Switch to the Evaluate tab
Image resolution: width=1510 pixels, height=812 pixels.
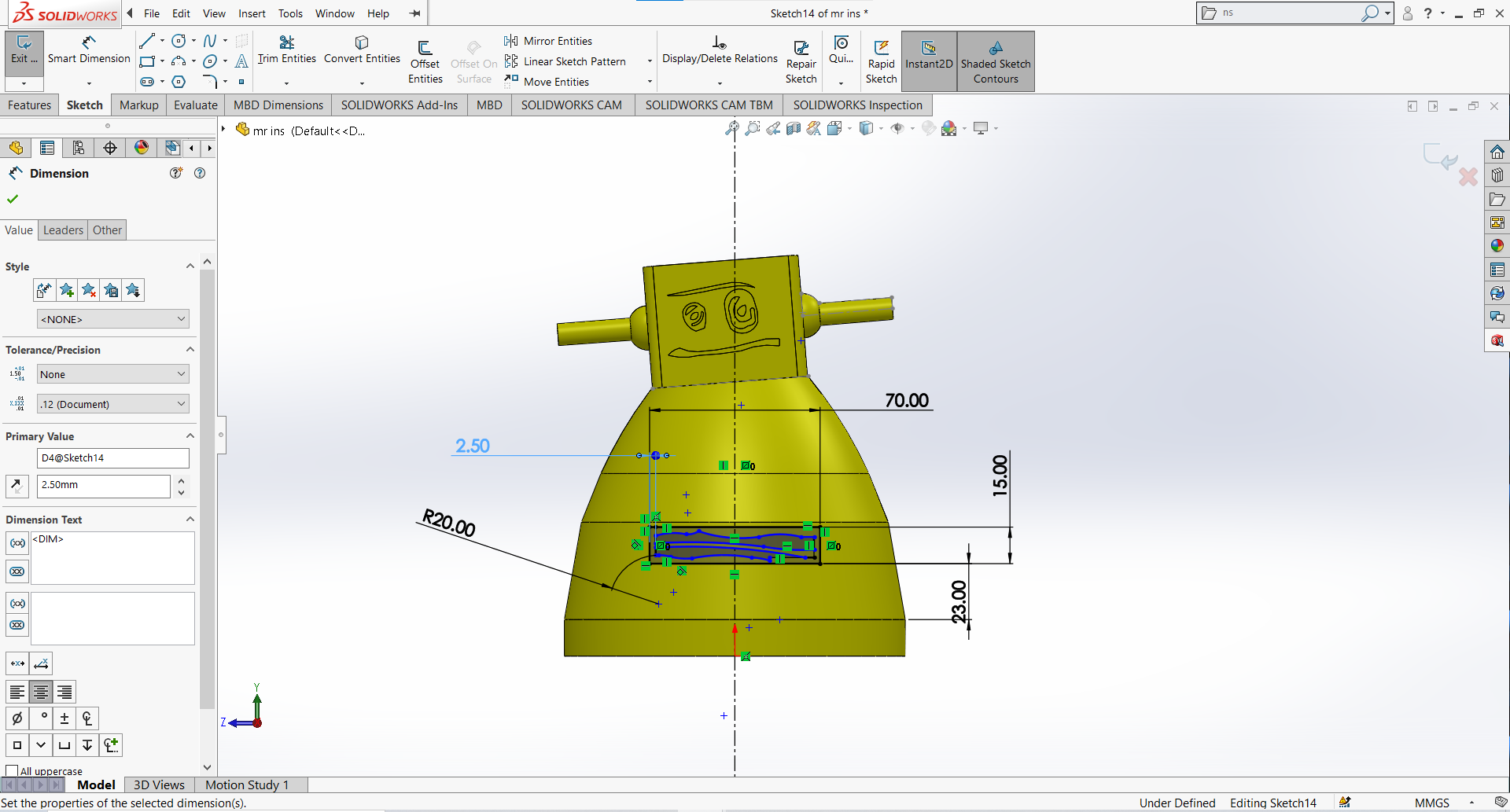[x=195, y=105]
